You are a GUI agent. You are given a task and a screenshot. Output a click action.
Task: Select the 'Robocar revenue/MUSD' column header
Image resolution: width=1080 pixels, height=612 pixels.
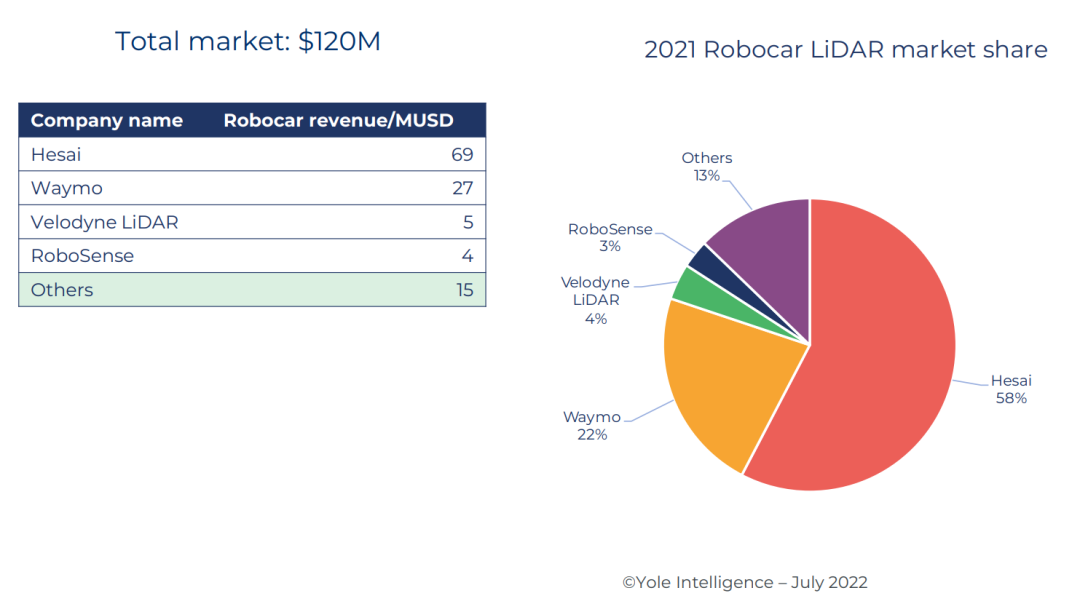click(338, 121)
